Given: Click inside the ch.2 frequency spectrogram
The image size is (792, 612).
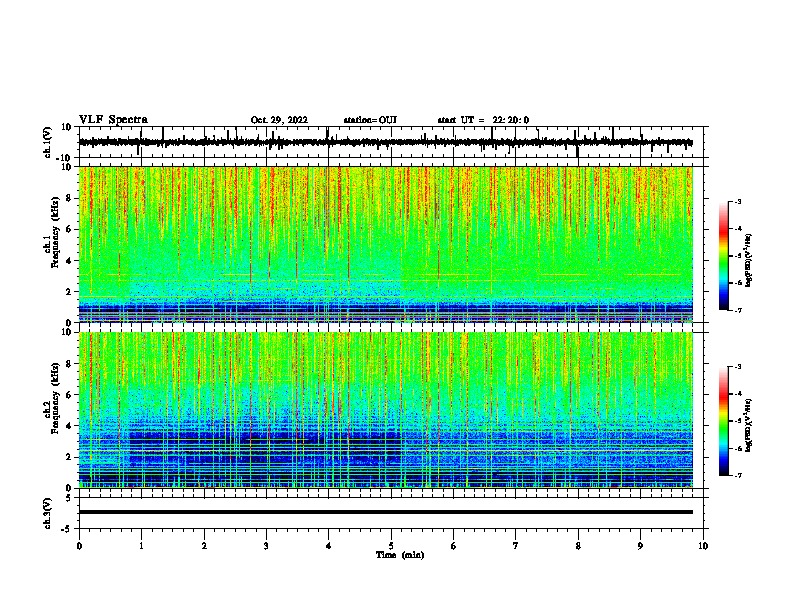Looking at the screenshot, I should click(x=386, y=410).
